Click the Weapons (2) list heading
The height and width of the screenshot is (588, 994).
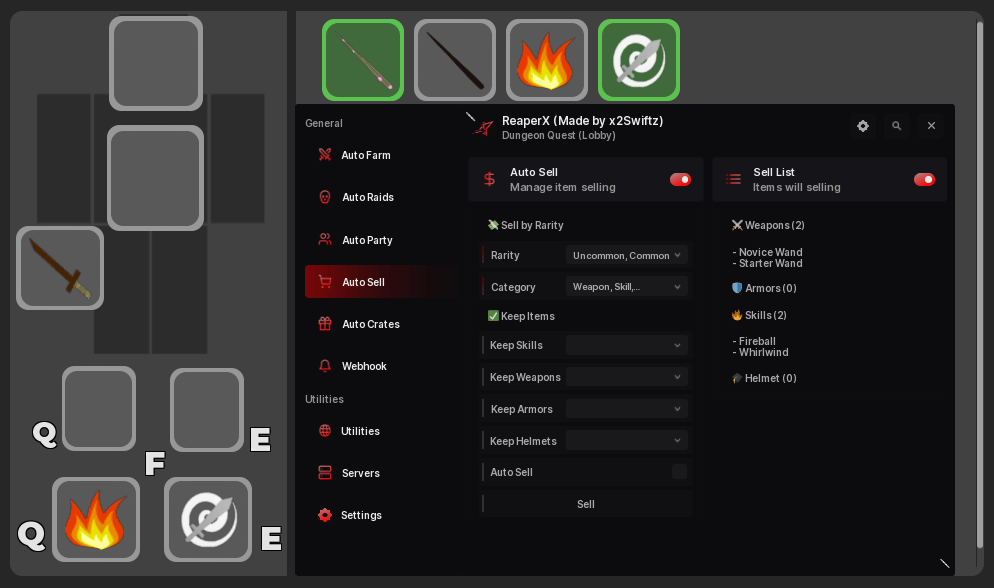pos(768,225)
